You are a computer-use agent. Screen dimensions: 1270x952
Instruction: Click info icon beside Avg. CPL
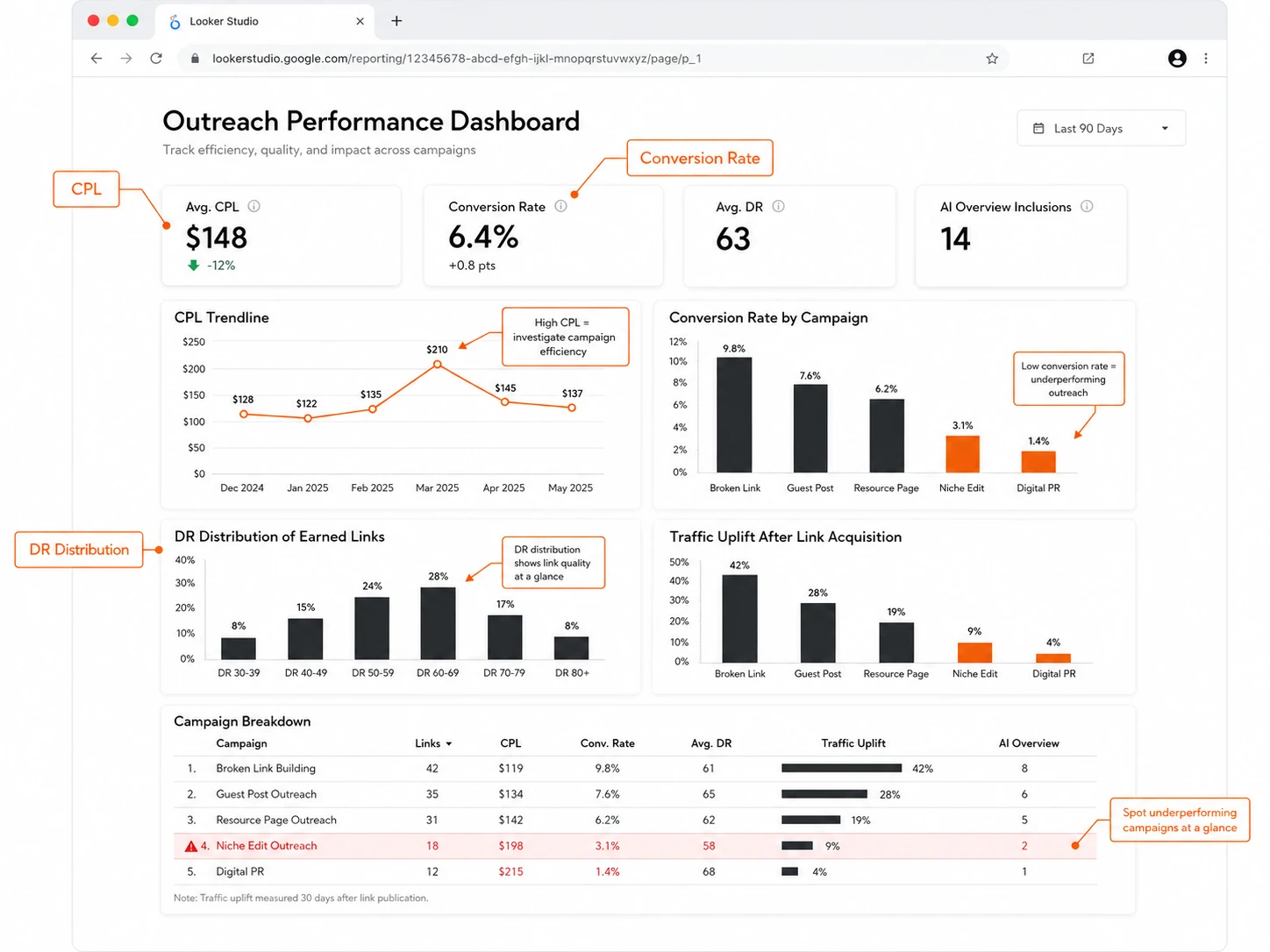253,207
